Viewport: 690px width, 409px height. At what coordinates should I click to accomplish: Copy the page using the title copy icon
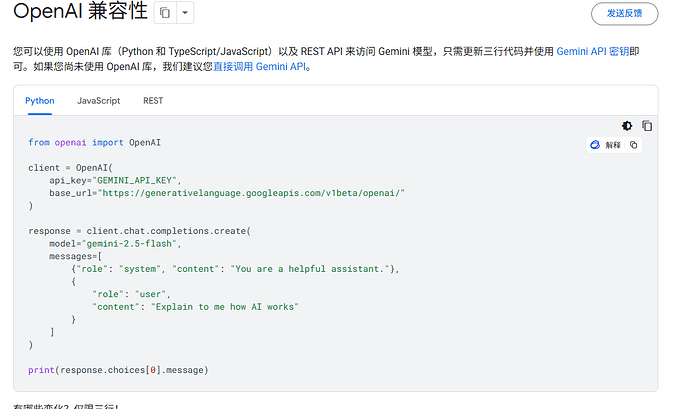pos(165,13)
